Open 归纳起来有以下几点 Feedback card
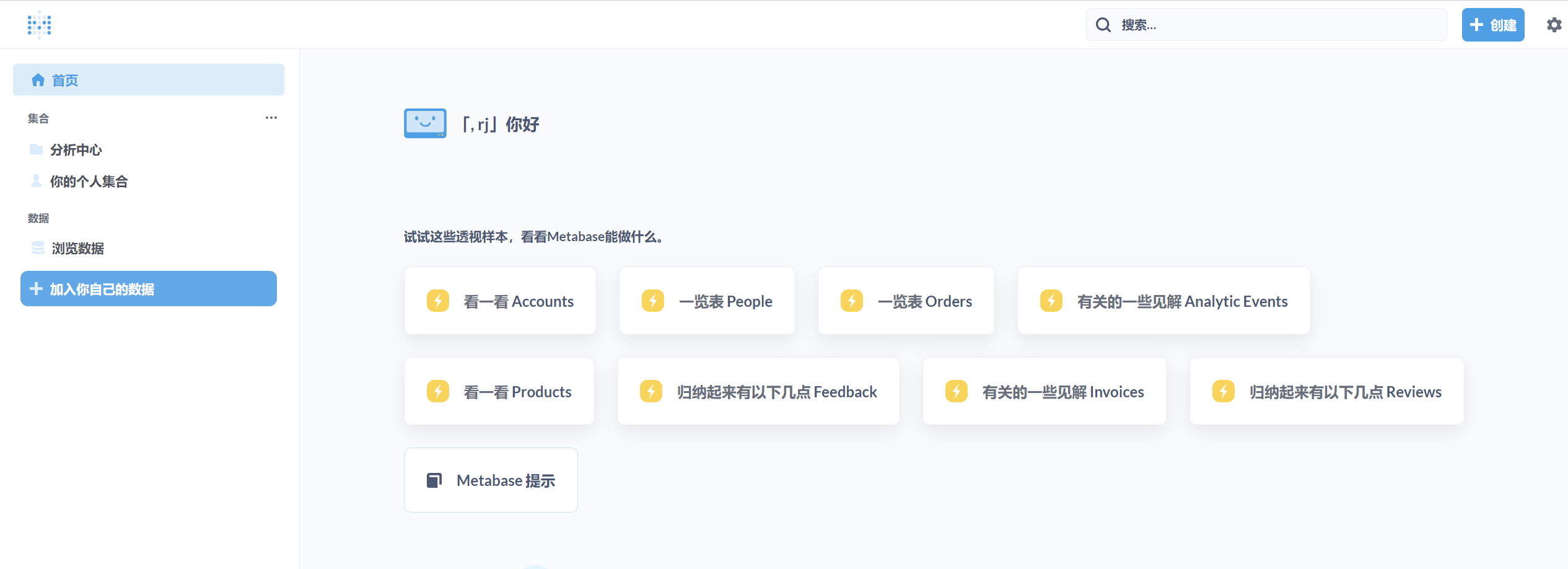The image size is (1568, 569). point(758,392)
